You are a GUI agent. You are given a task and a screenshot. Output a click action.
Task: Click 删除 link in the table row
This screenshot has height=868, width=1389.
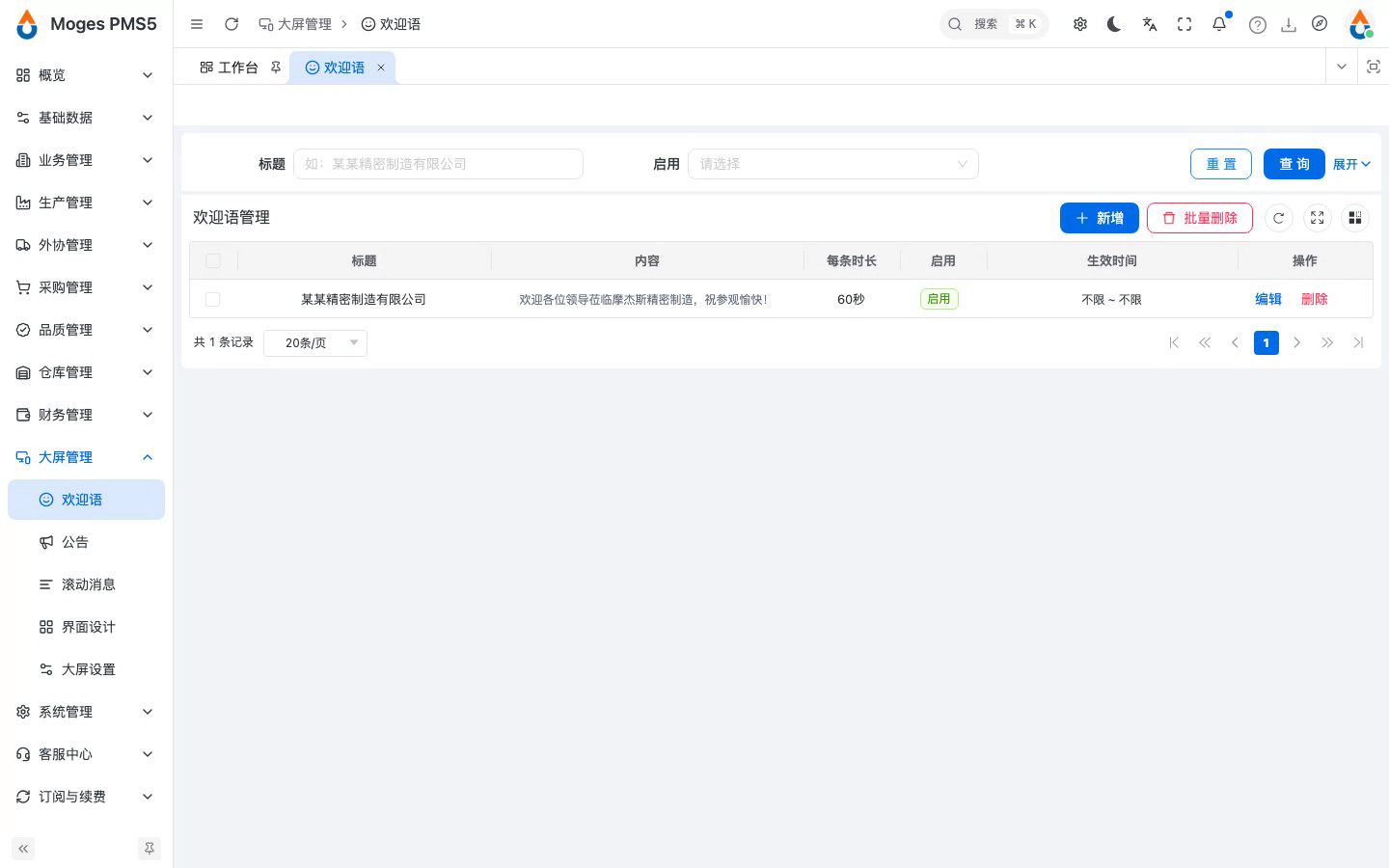coord(1315,299)
